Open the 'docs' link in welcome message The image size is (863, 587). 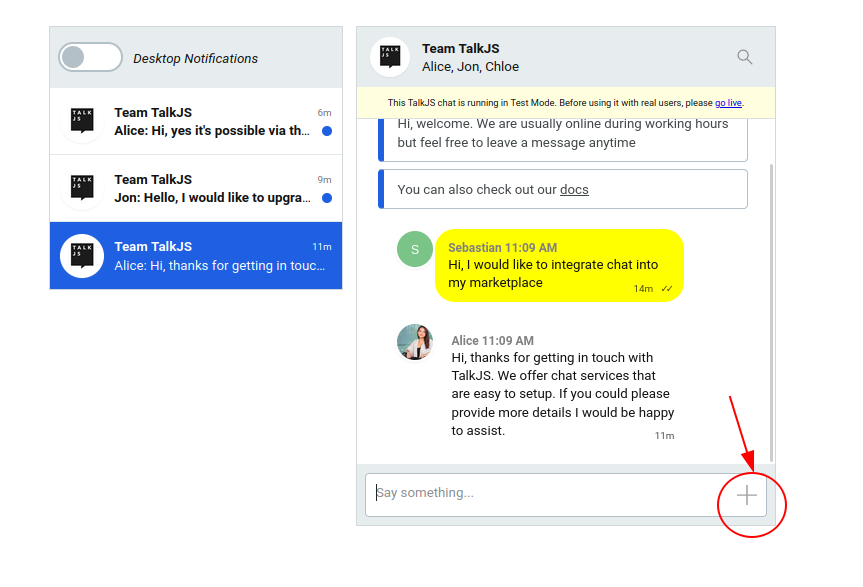click(574, 190)
